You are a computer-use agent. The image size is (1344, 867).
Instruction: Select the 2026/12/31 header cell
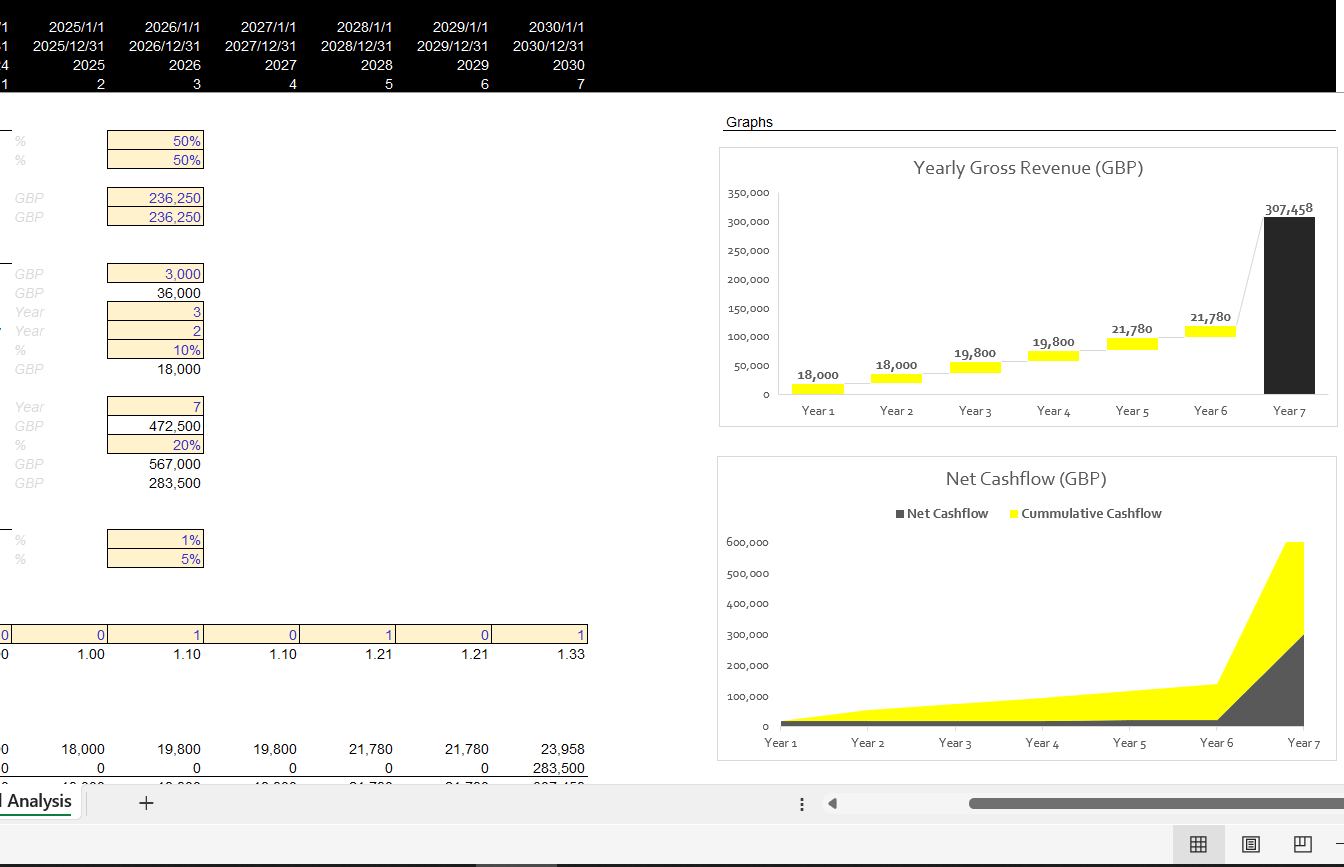[x=156, y=46]
